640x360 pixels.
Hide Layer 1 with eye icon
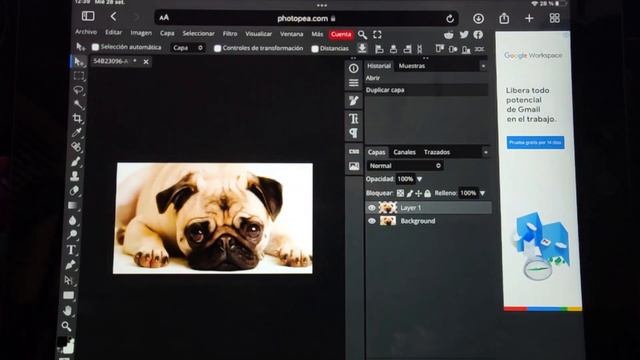(371, 208)
